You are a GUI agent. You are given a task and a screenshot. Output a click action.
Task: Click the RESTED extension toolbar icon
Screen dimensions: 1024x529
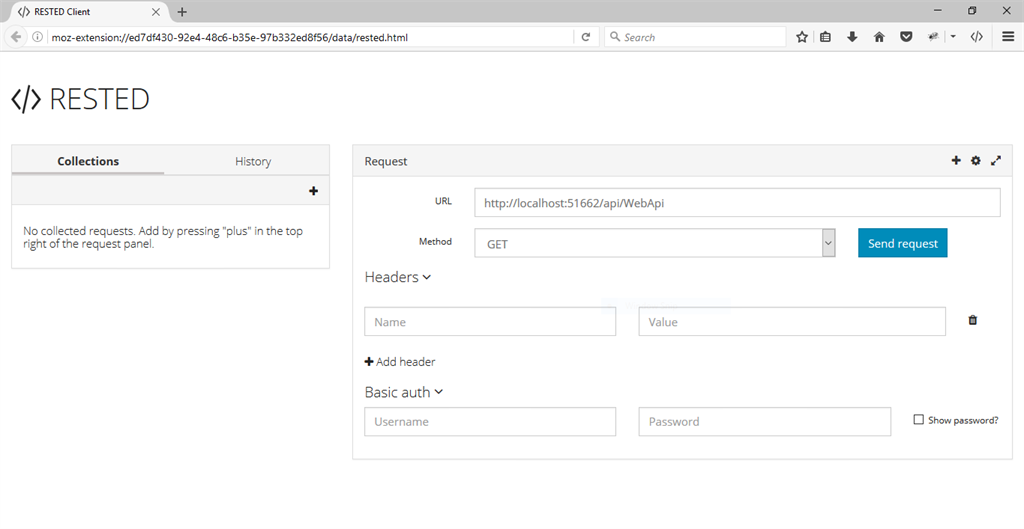(977, 37)
